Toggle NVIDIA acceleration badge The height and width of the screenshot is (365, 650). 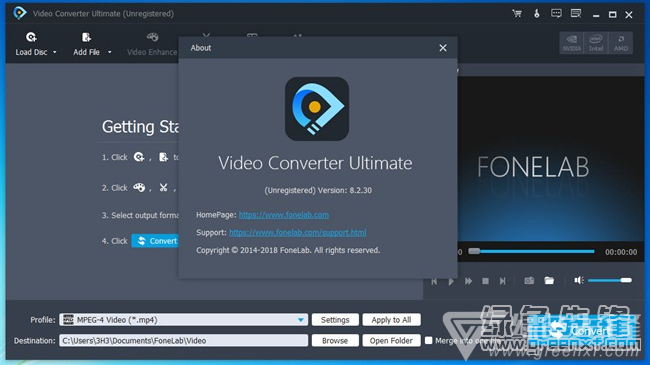pyautogui.click(x=572, y=43)
